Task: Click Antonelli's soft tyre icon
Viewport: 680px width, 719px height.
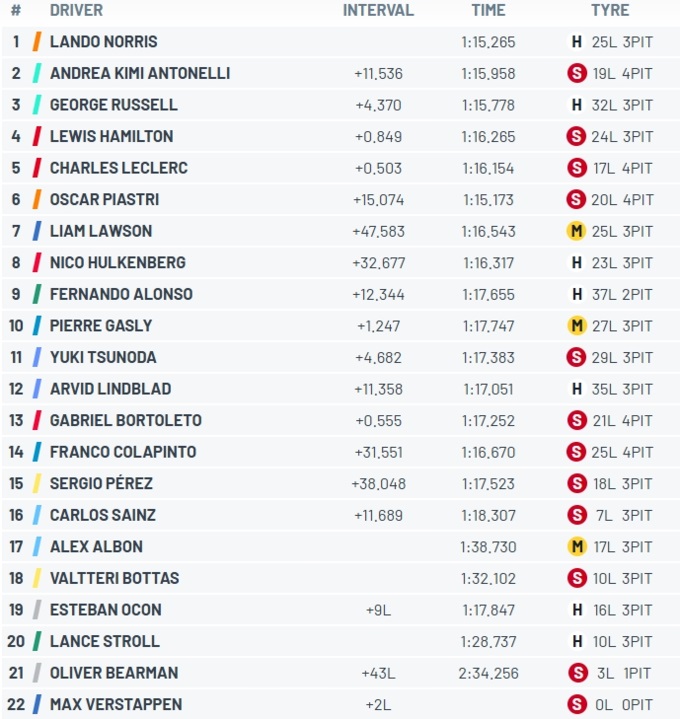Action: (x=577, y=73)
